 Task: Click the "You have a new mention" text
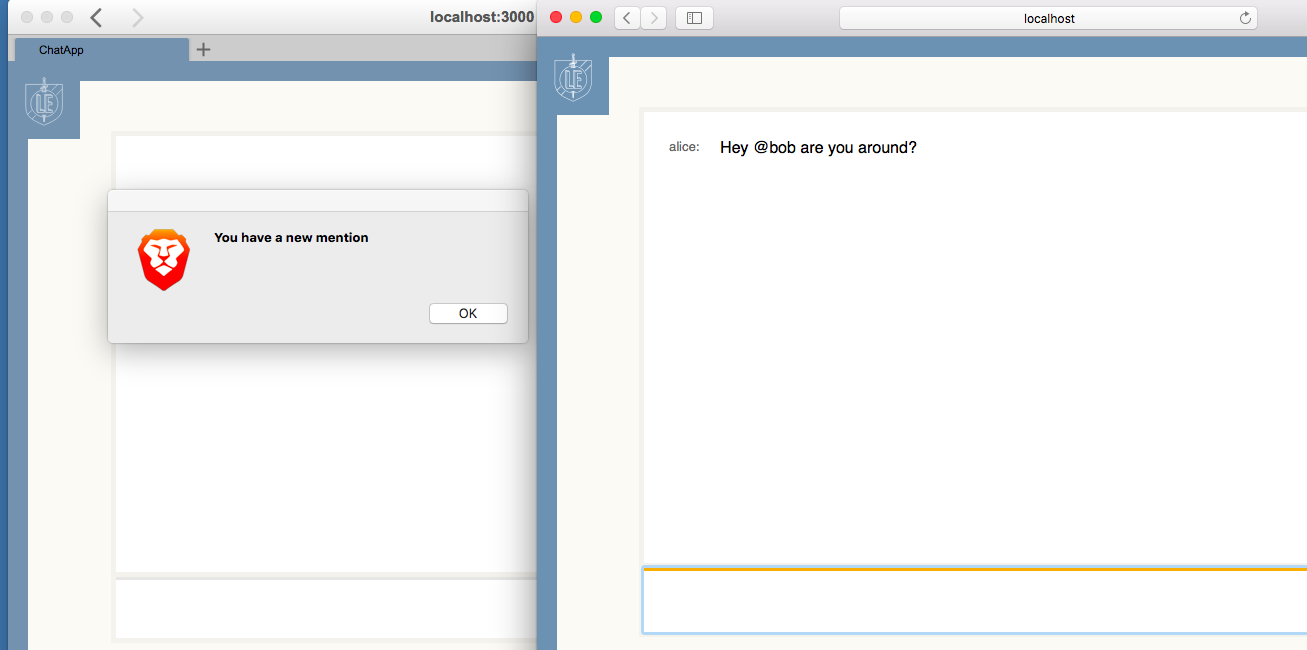coord(291,238)
